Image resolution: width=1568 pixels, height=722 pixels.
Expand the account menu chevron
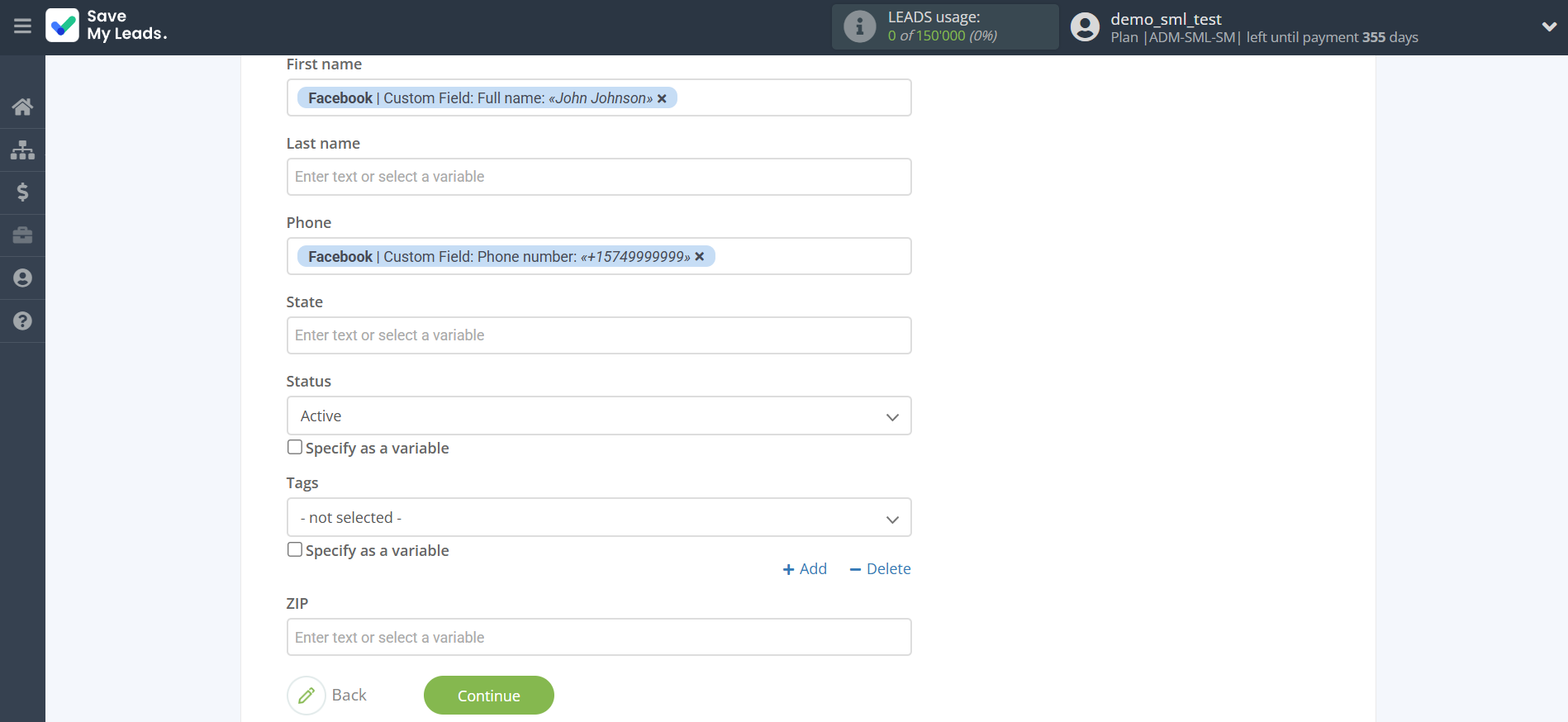pos(1549,26)
